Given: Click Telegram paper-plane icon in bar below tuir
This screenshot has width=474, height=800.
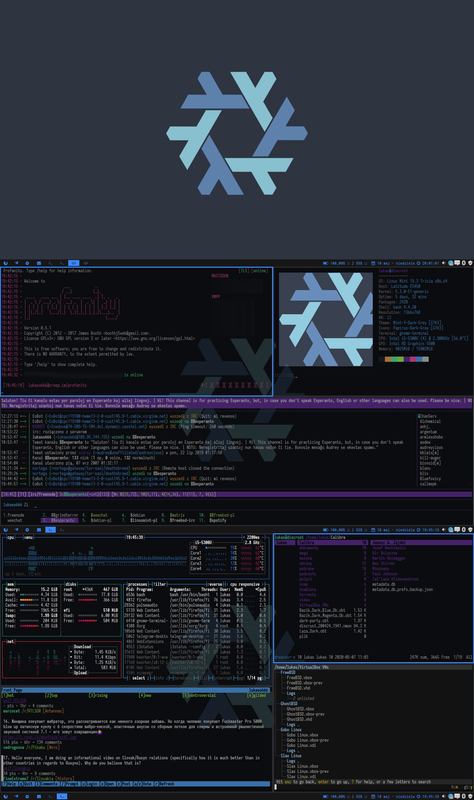Looking at the screenshot, I should coord(16,796).
